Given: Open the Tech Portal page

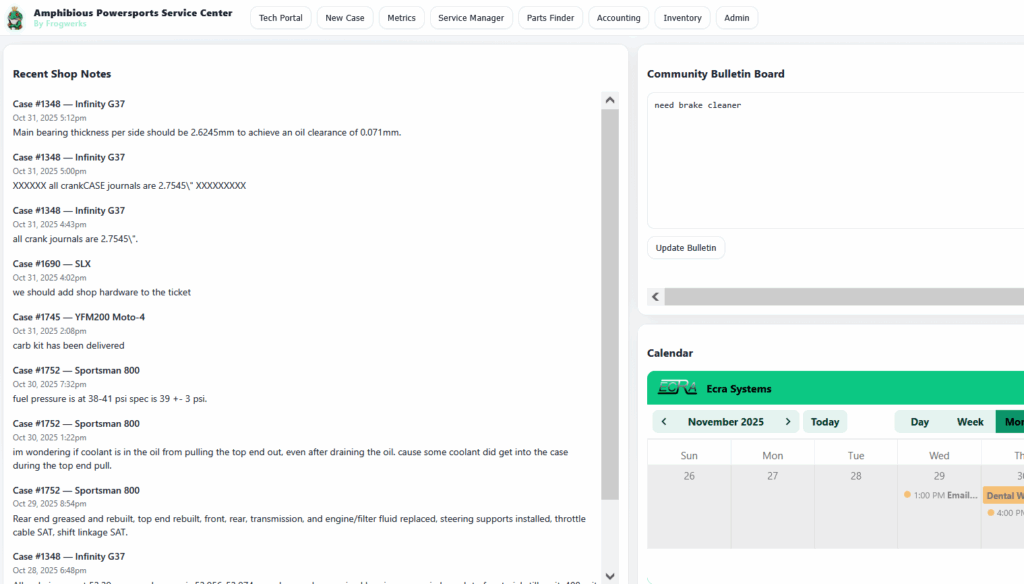Looking at the screenshot, I should [x=280, y=18].
